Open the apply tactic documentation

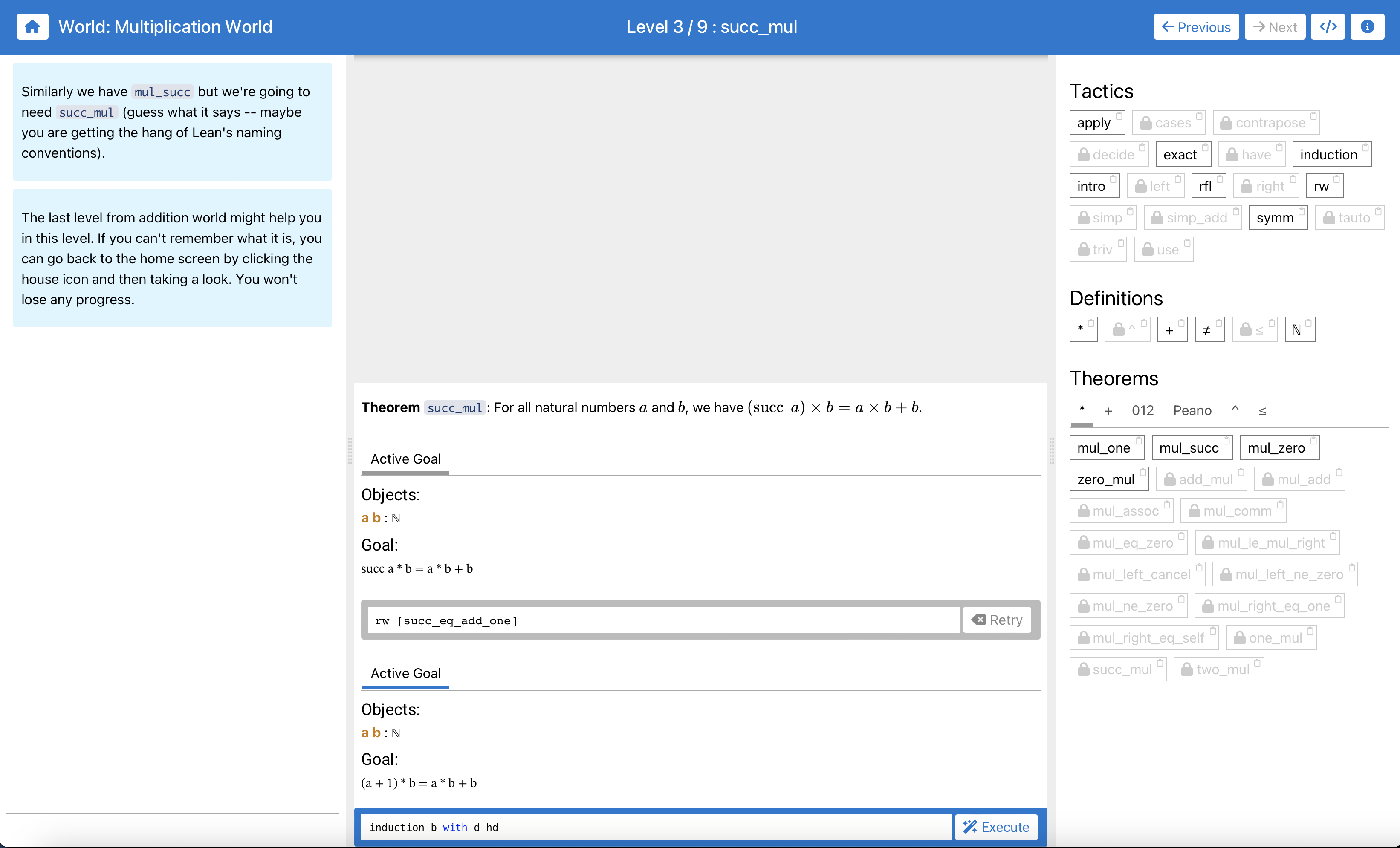pos(1097,122)
